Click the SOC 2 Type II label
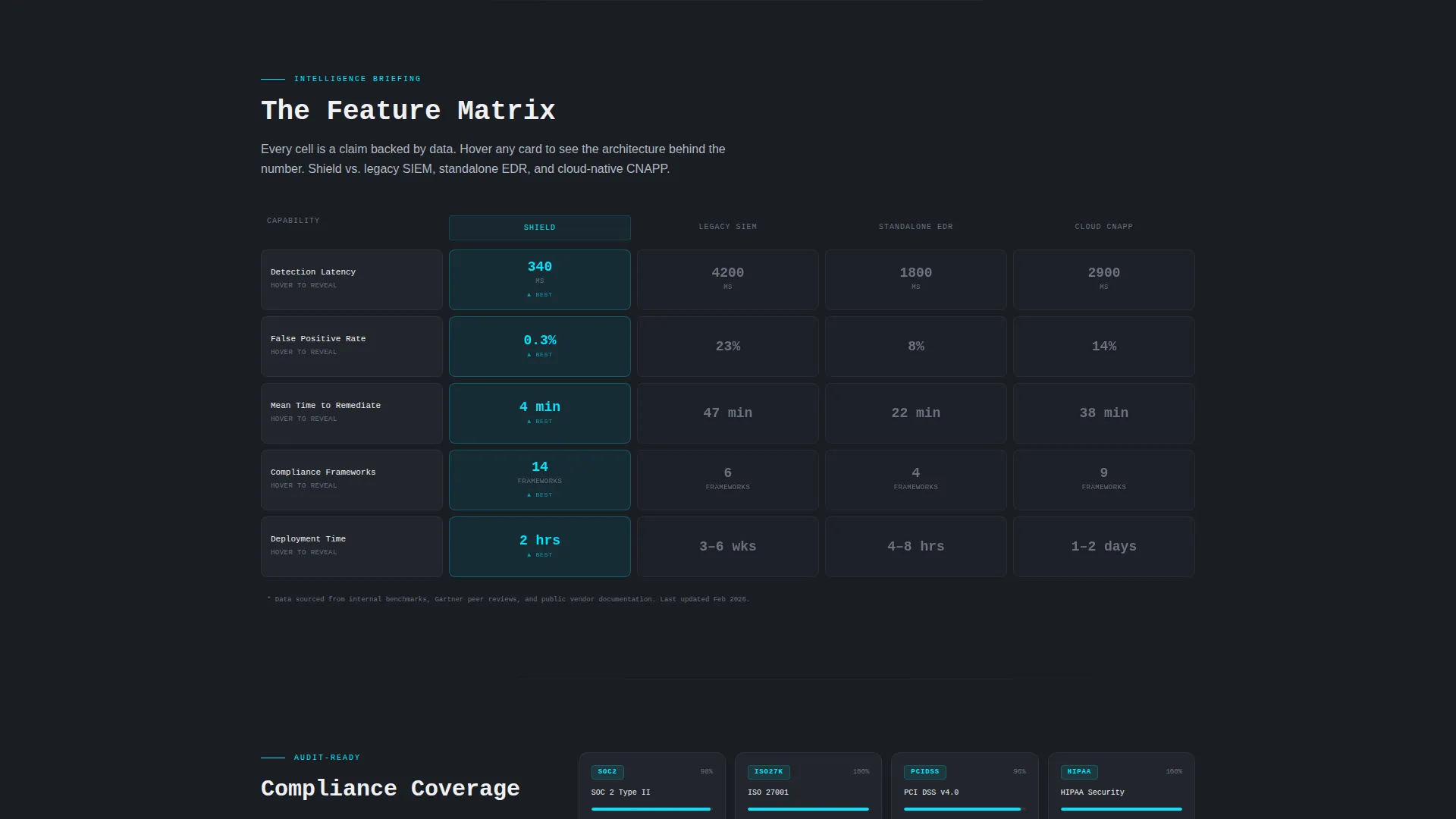 point(621,792)
